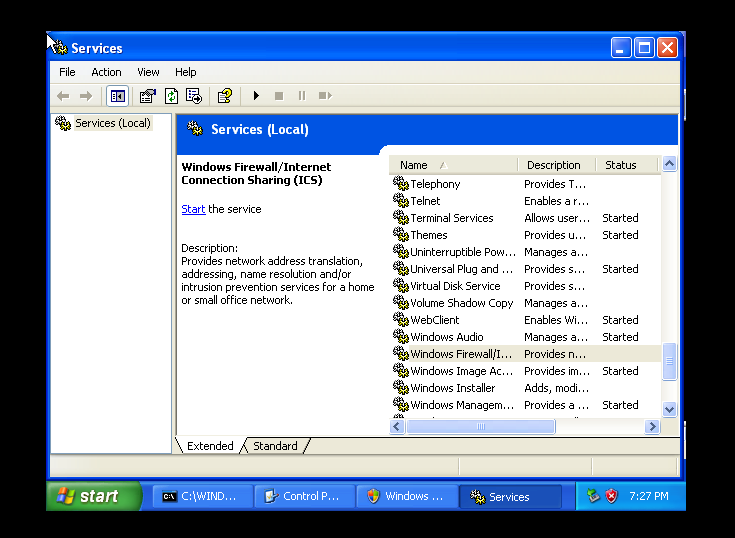The height and width of the screenshot is (538, 735).
Task: Select the Terminal Services gear icon
Action: pos(401,217)
